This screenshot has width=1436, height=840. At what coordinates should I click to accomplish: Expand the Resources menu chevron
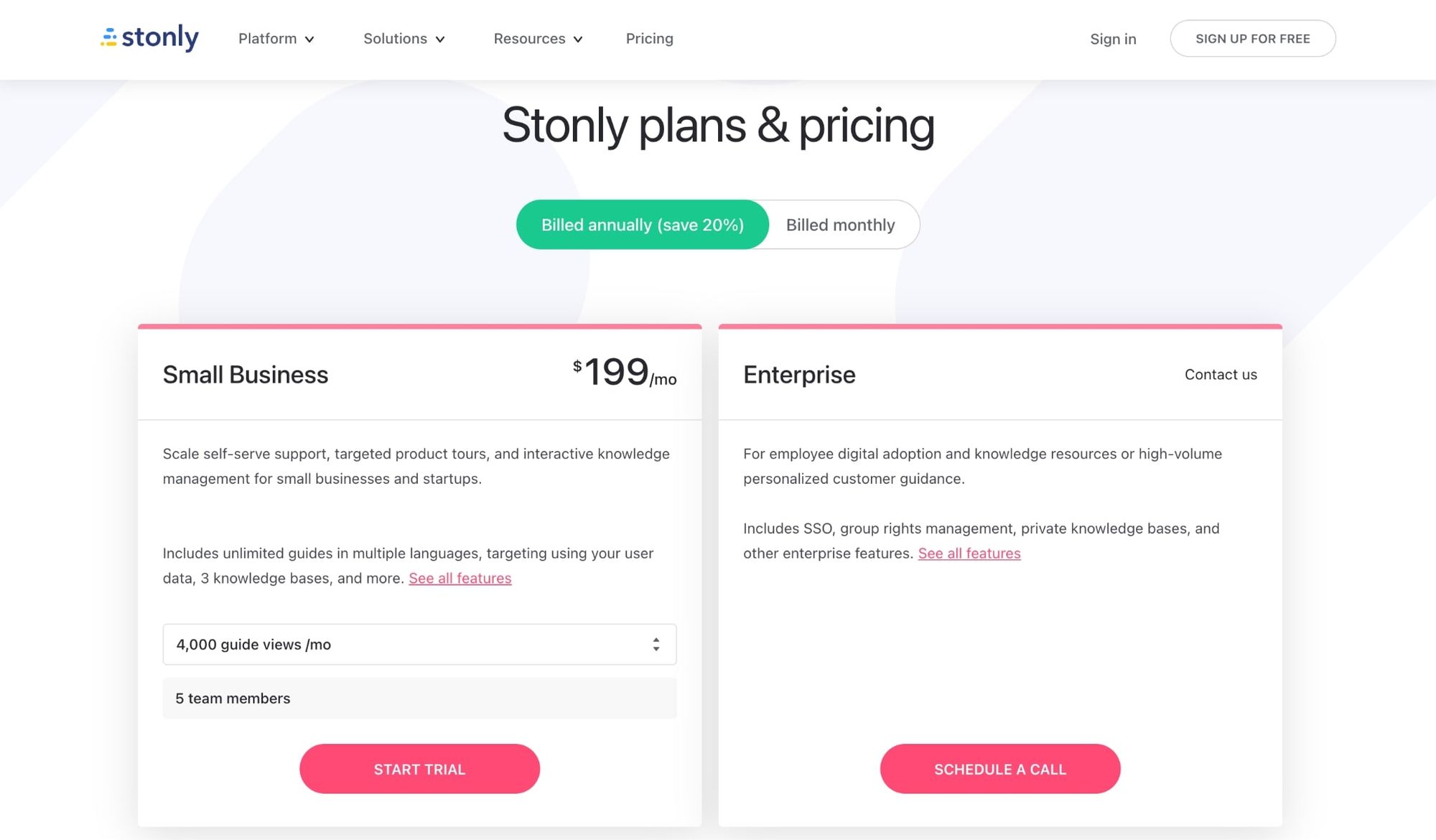click(x=578, y=39)
